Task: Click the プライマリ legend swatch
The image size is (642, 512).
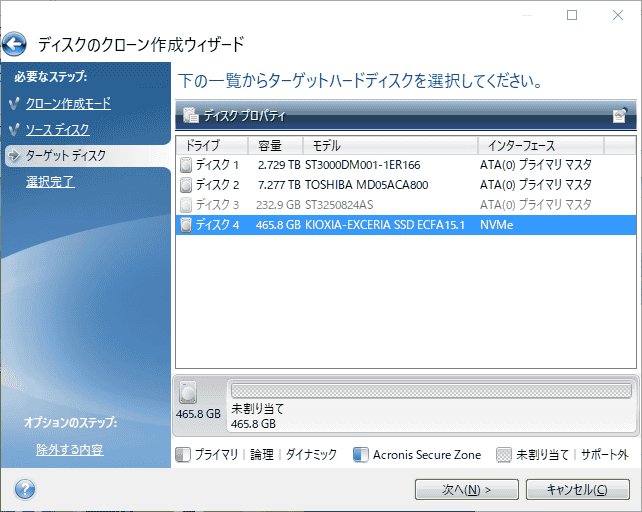Action: [183, 455]
